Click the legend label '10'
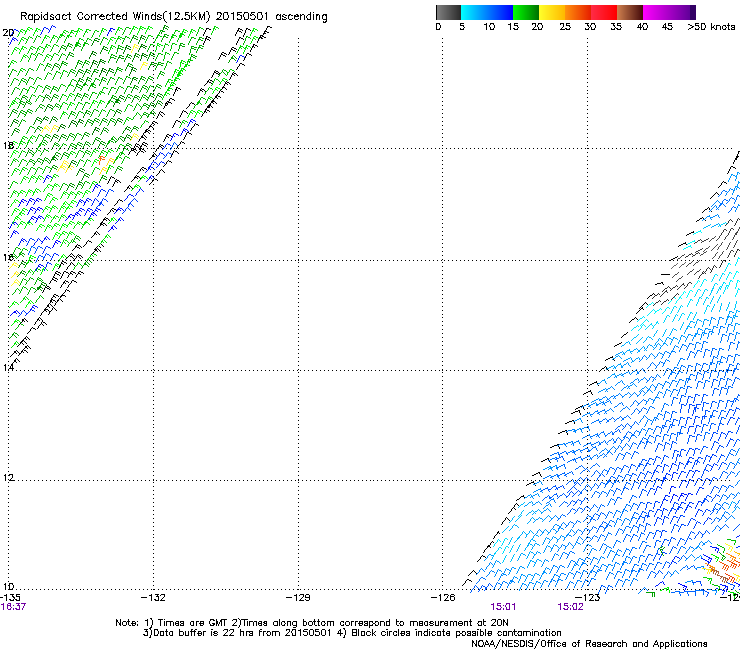Screen dimensions: 740x650 pyautogui.click(x=489, y=27)
